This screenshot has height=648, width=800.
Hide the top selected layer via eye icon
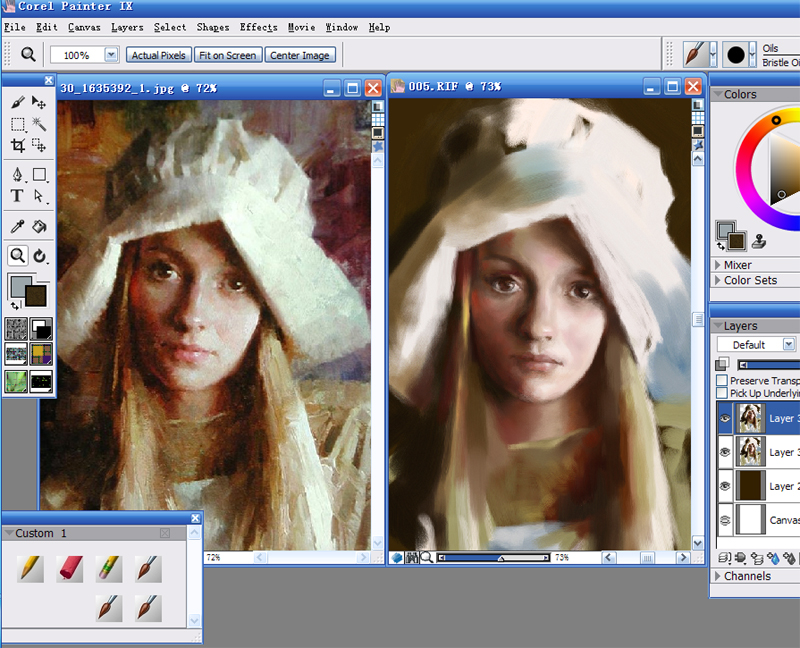[725, 418]
